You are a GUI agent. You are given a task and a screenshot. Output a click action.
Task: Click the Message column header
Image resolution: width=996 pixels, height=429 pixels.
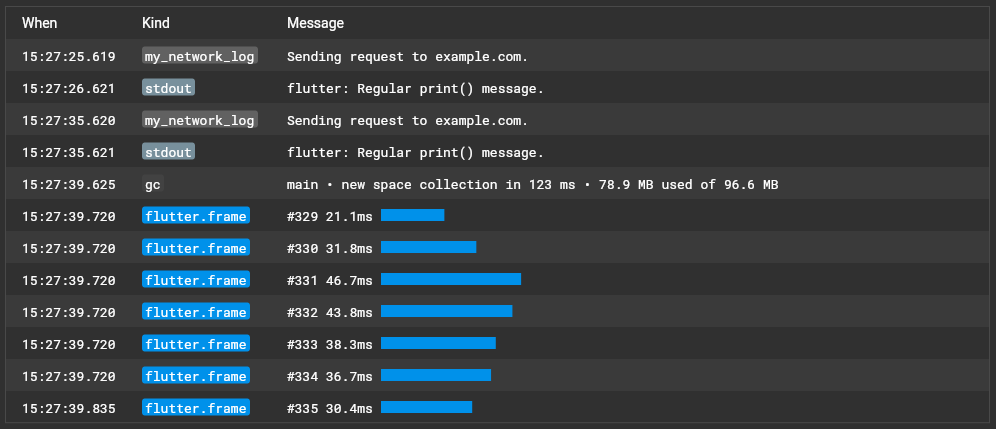point(315,22)
